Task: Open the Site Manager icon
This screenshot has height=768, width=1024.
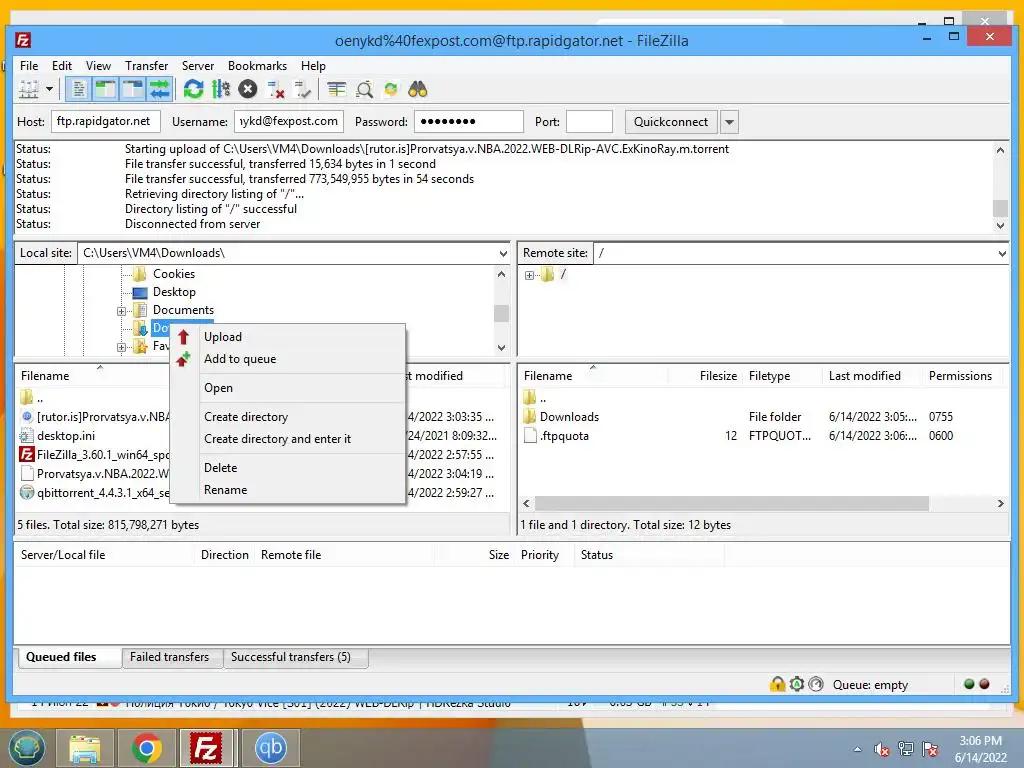Action: point(29,89)
